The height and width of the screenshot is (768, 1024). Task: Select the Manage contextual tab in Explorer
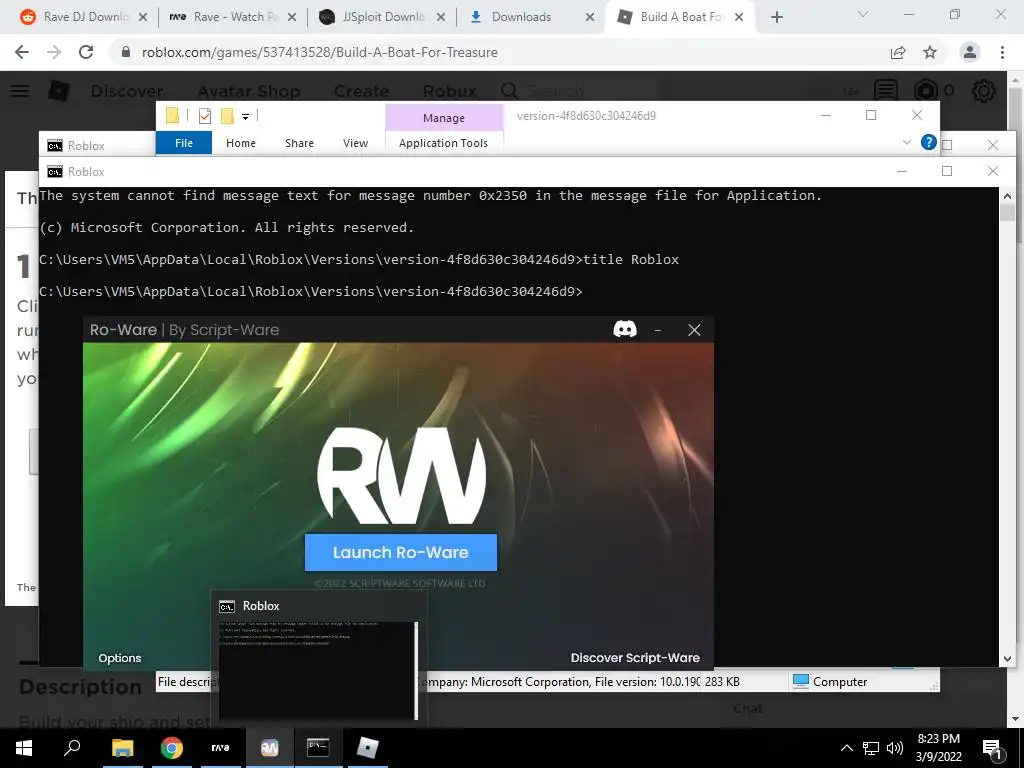click(444, 118)
